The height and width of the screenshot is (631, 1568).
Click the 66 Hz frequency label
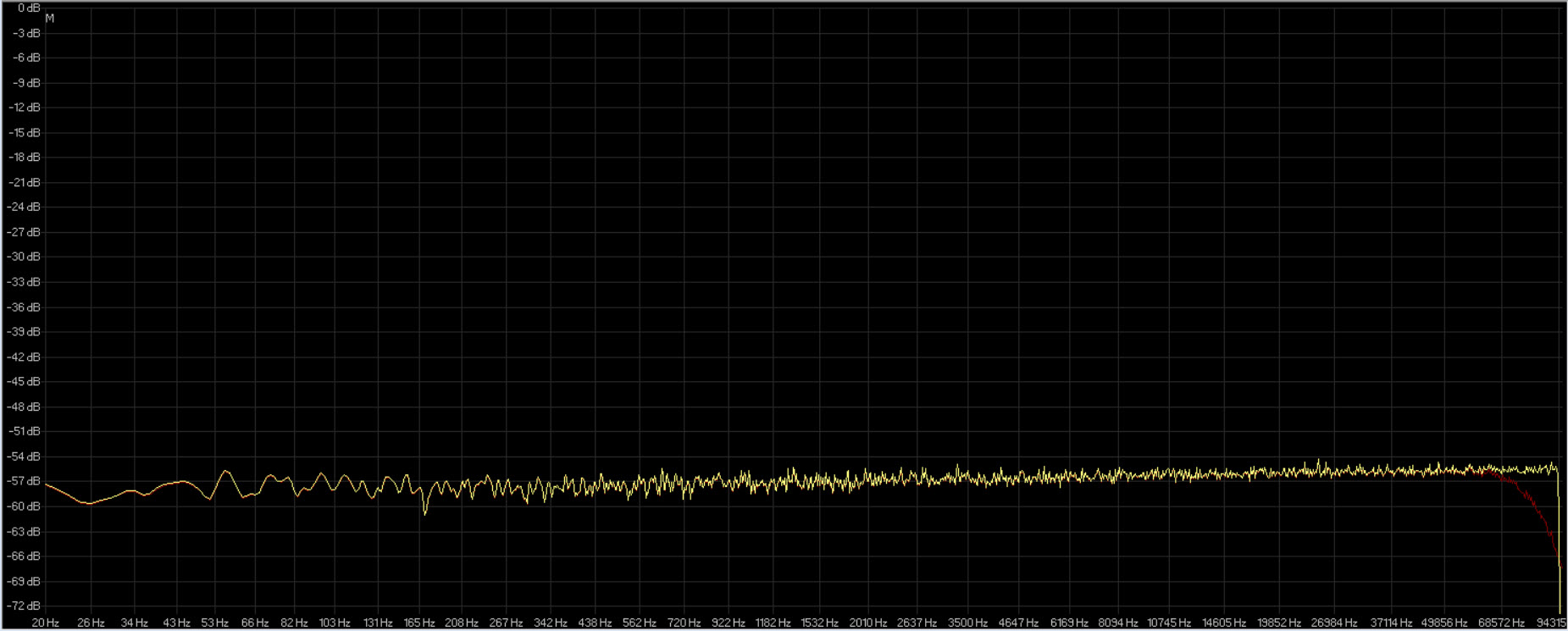255,623
